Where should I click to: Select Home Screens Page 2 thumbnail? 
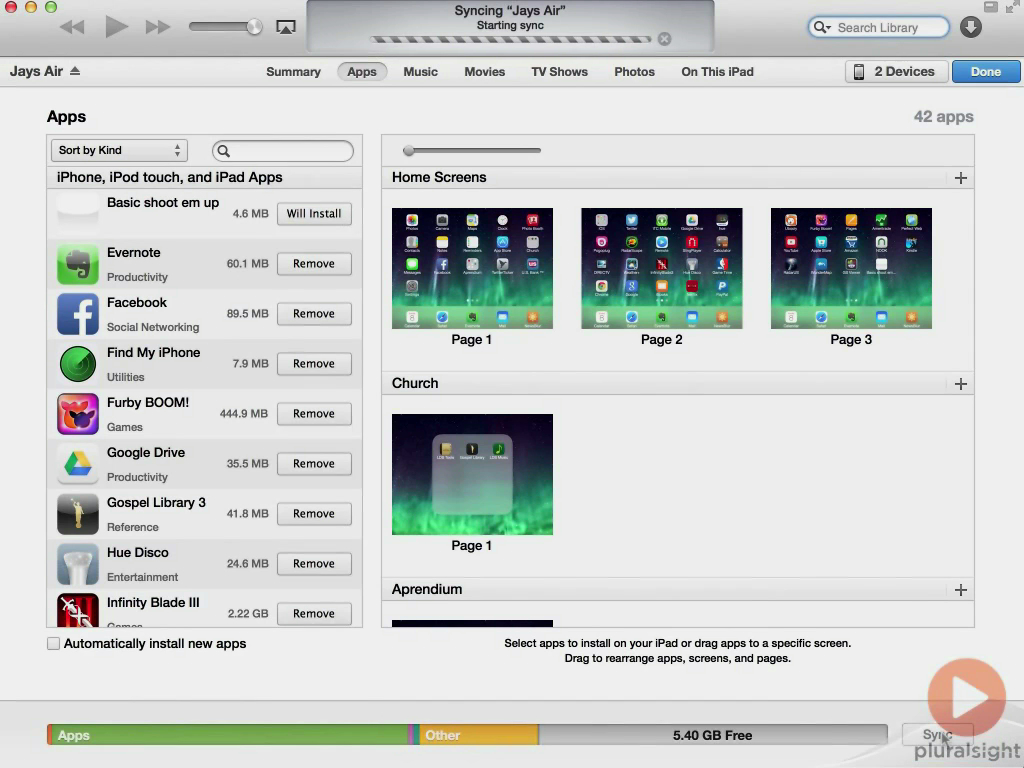click(x=662, y=268)
